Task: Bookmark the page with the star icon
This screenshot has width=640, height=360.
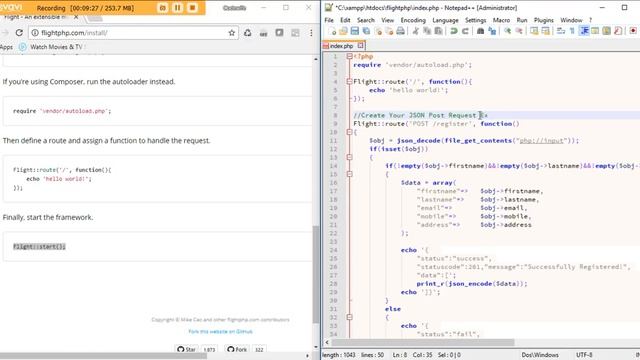Action: [231, 33]
